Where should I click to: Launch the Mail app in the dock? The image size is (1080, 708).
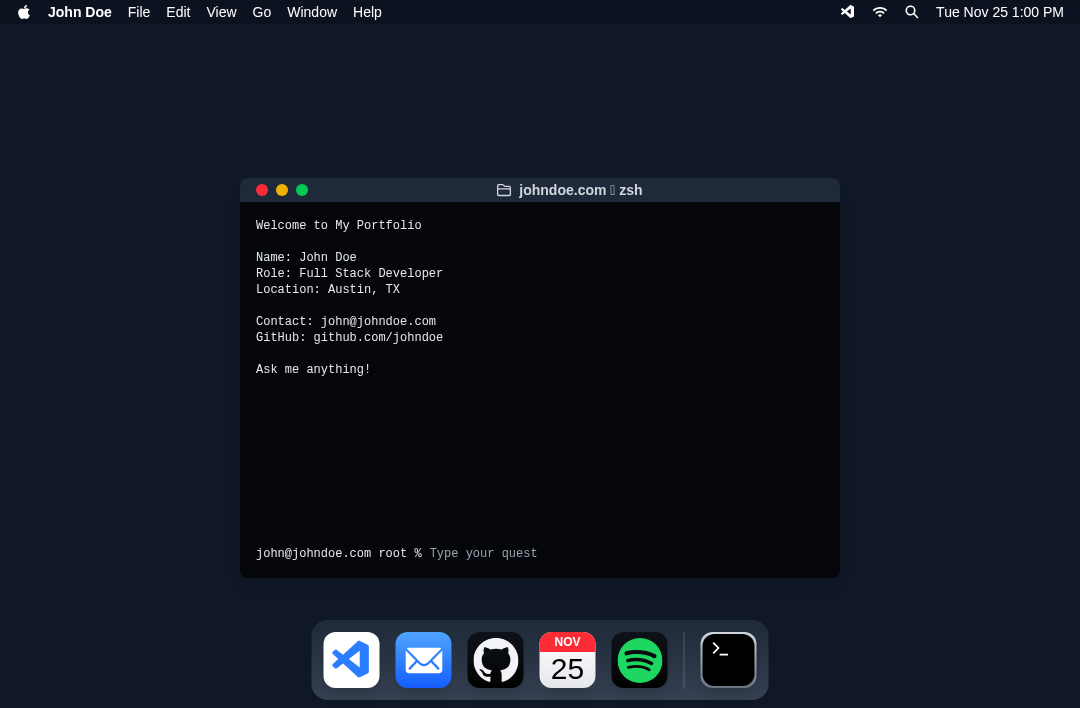[x=423, y=660]
